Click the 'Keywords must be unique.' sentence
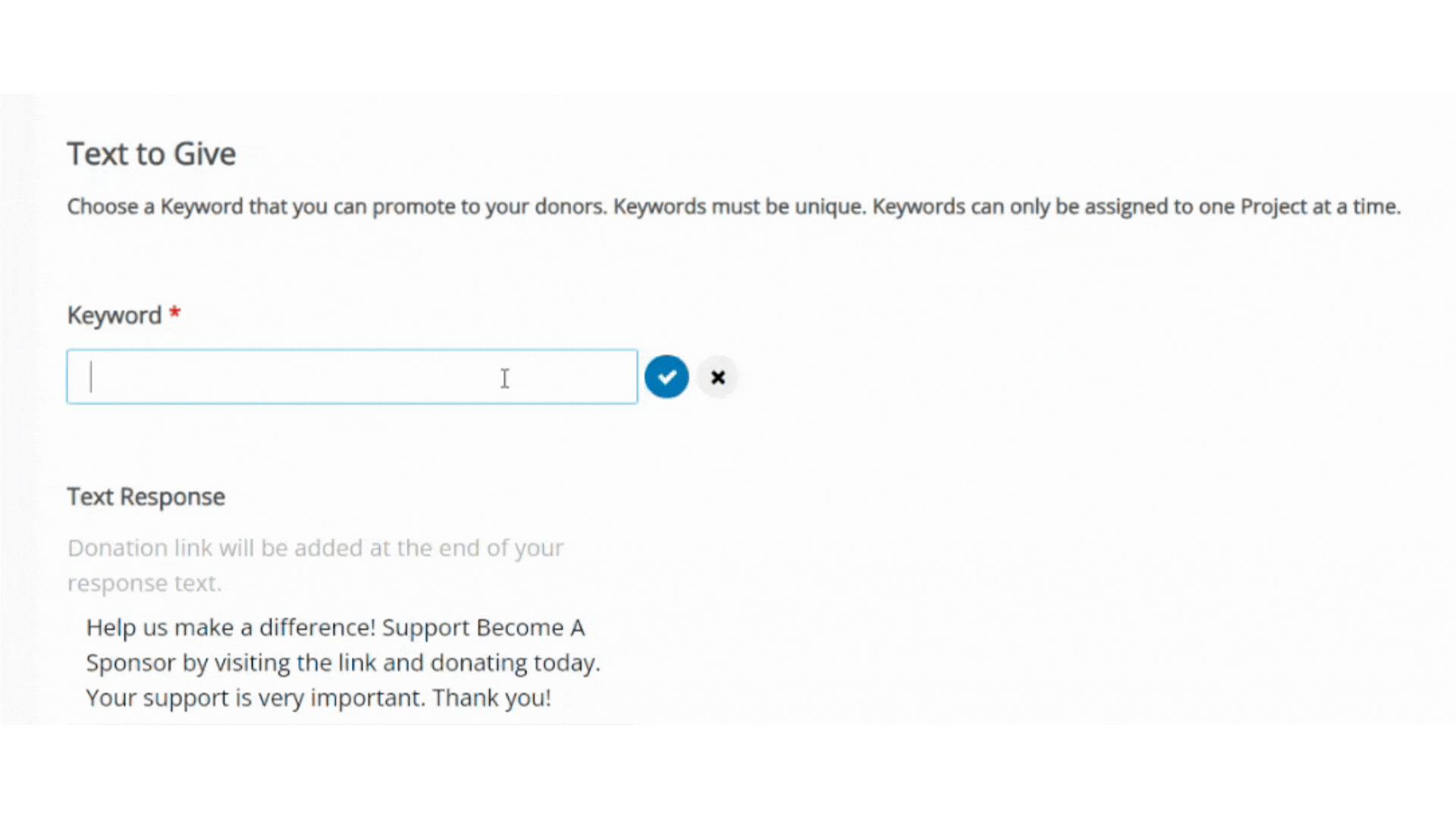 tap(739, 207)
